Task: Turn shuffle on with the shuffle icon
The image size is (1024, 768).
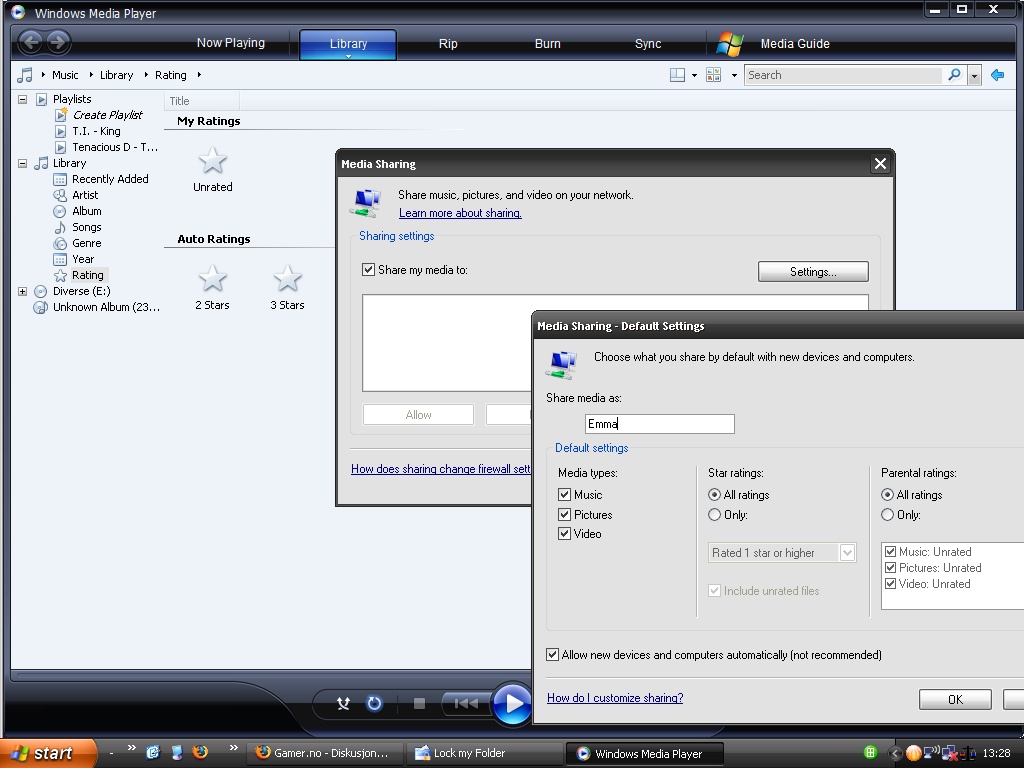Action: point(343,703)
